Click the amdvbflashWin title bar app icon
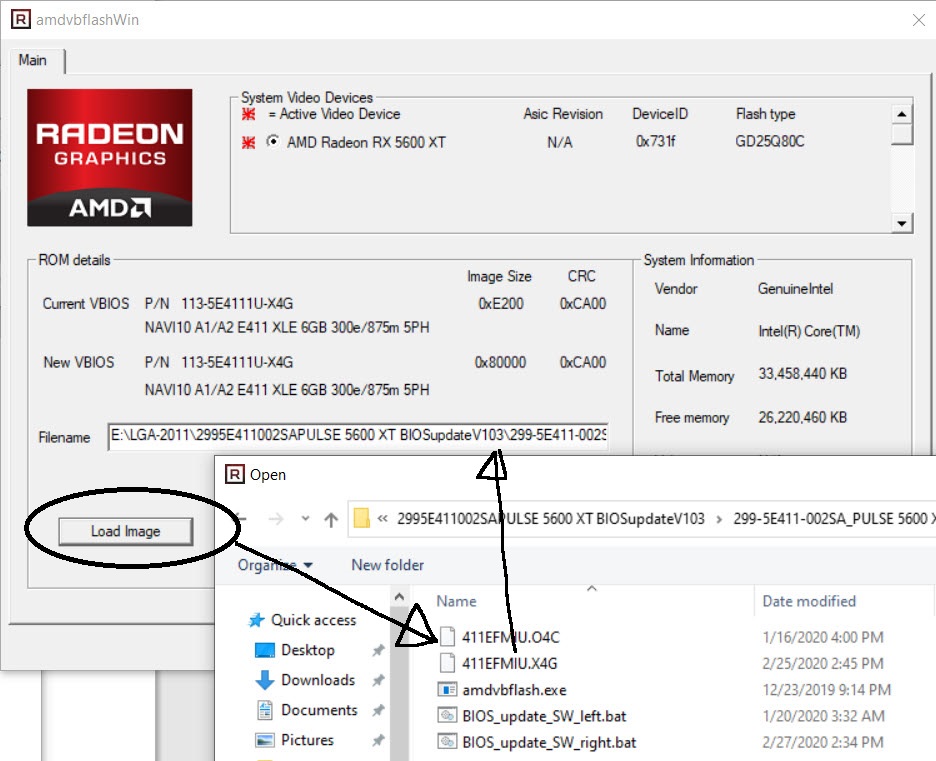Image resolution: width=936 pixels, height=761 pixels. point(21,20)
